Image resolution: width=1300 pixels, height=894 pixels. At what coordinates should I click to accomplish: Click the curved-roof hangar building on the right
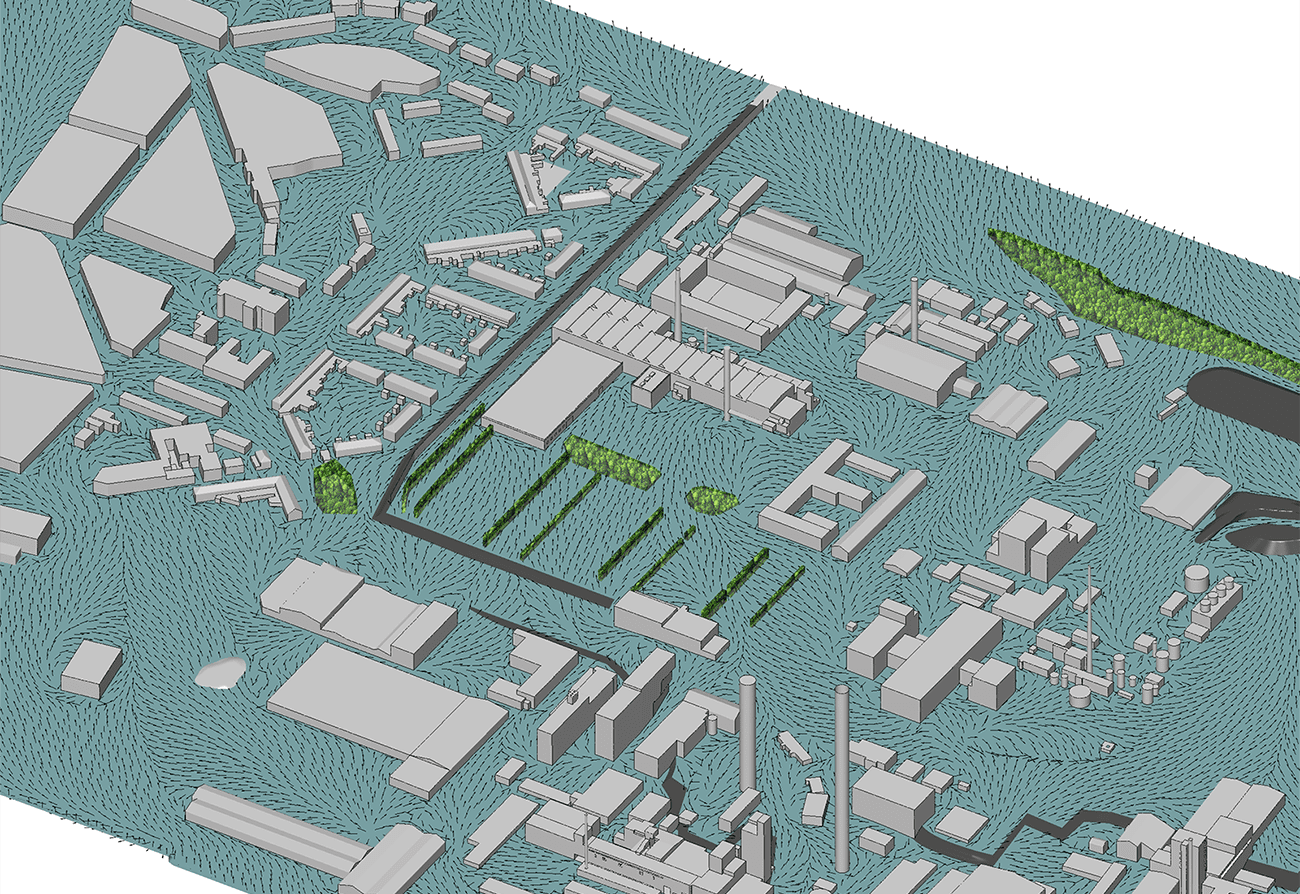(x=1062, y=447)
